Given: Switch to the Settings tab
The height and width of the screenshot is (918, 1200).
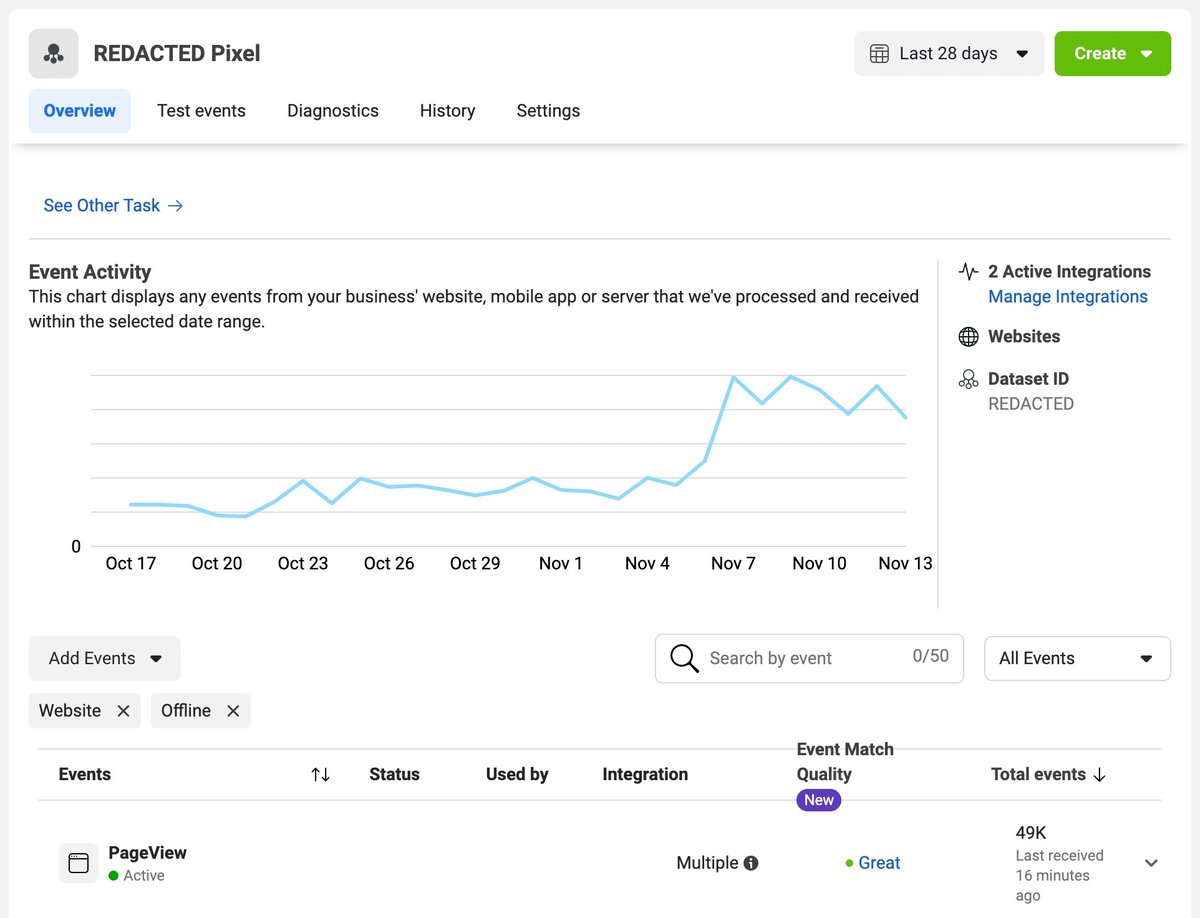Looking at the screenshot, I should (x=548, y=111).
